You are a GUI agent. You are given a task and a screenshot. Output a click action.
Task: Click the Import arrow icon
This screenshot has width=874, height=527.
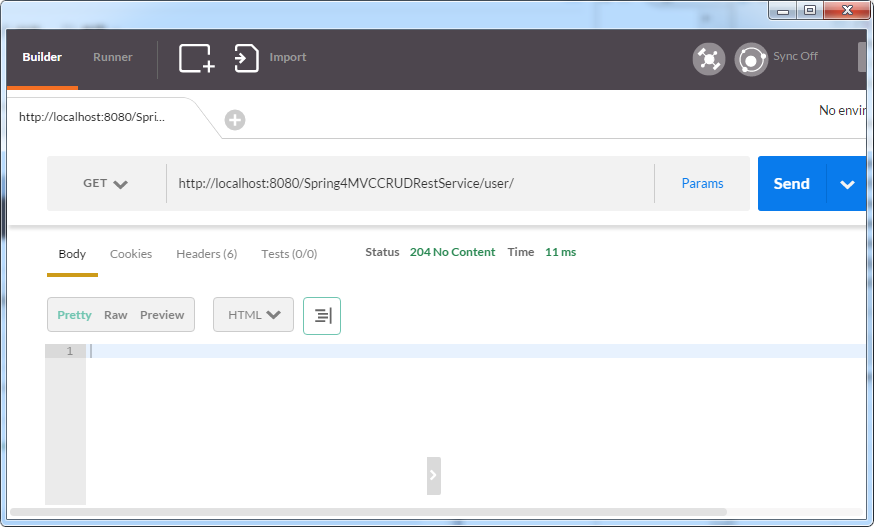[246, 58]
